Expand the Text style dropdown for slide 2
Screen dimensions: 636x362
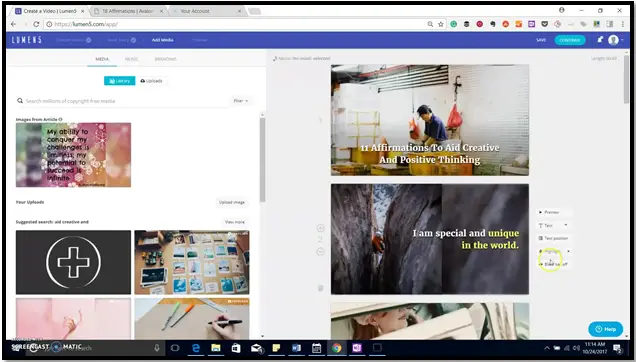553,225
